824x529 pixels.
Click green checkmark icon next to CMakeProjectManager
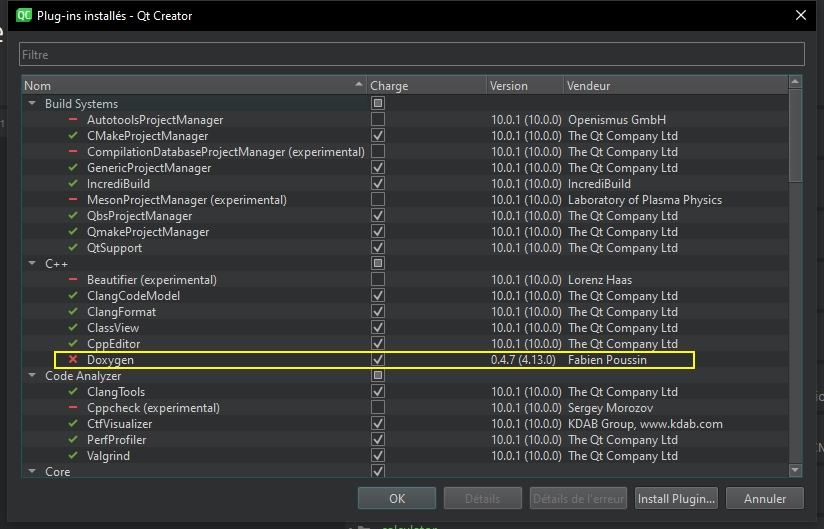pyautogui.click(x=73, y=136)
